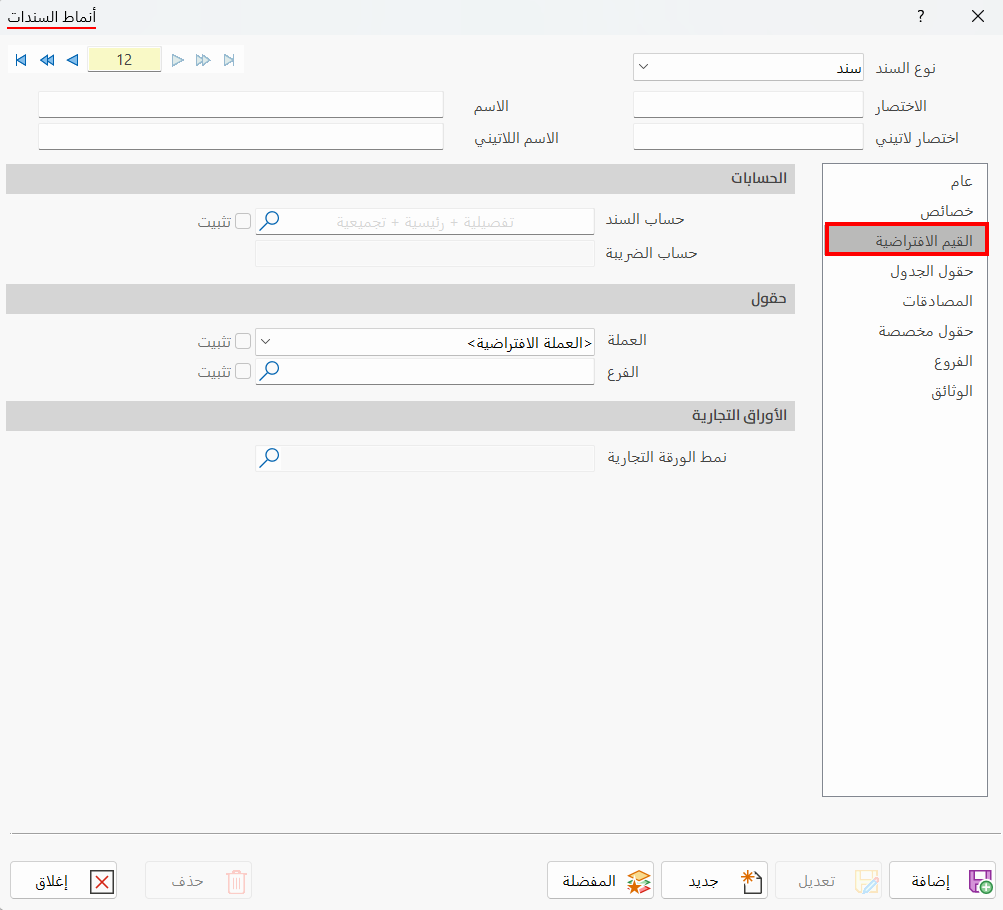Open the المصادقات section
This screenshot has width=1003, height=910.
905,301
